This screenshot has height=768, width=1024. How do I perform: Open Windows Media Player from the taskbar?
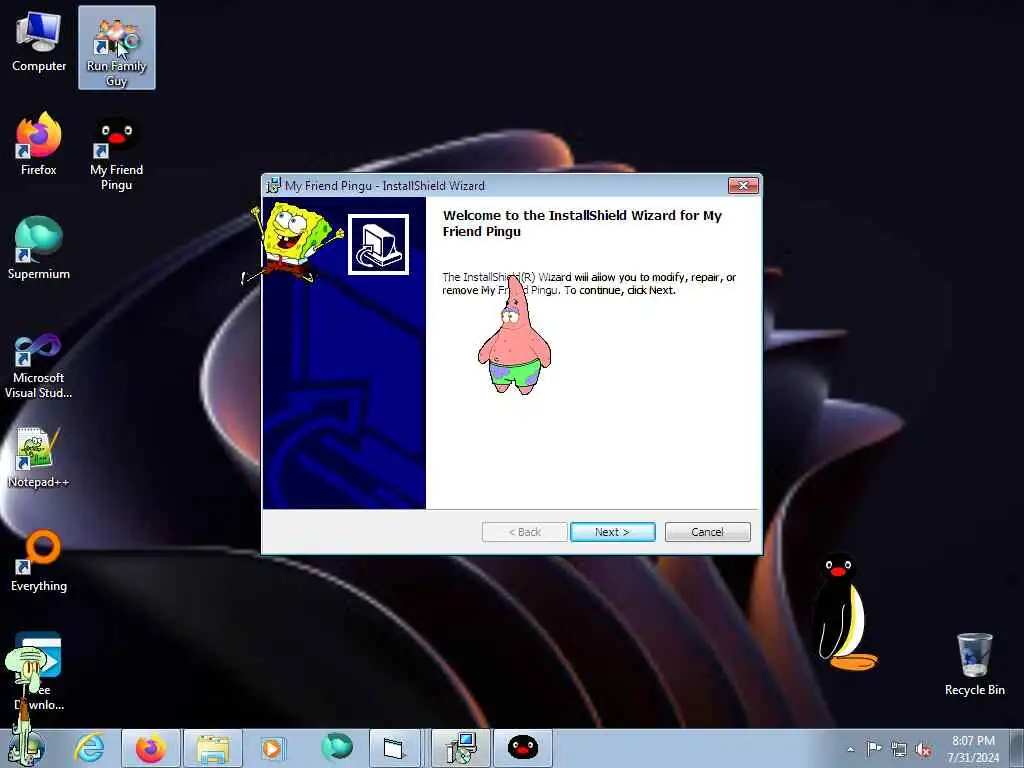click(x=272, y=748)
